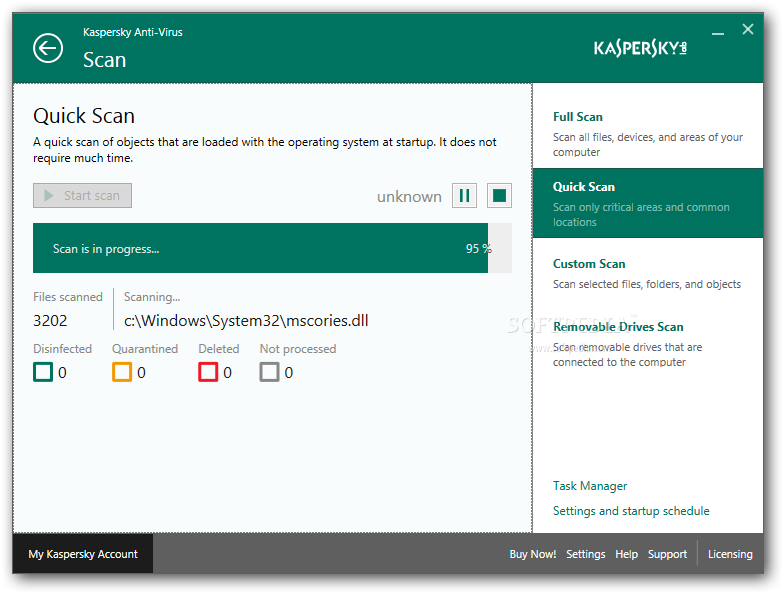The height and width of the screenshot is (594, 784).
Task: Minimize the Kaspersky window
Action: coord(718,33)
